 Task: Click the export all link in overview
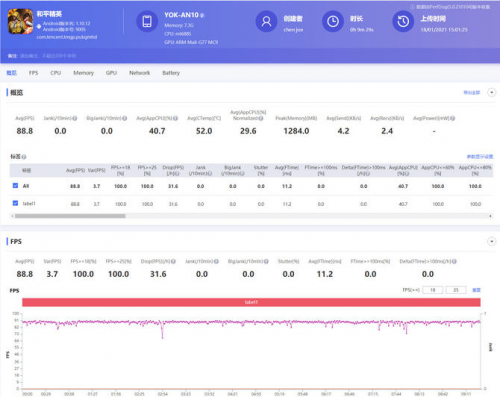point(472,92)
